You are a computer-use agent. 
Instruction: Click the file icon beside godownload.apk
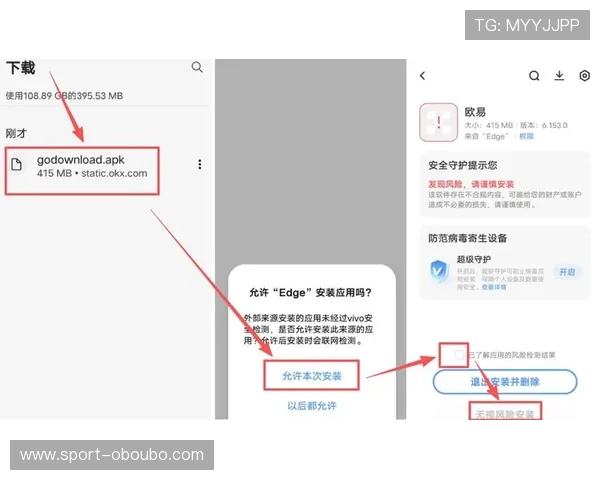point(16,164)
